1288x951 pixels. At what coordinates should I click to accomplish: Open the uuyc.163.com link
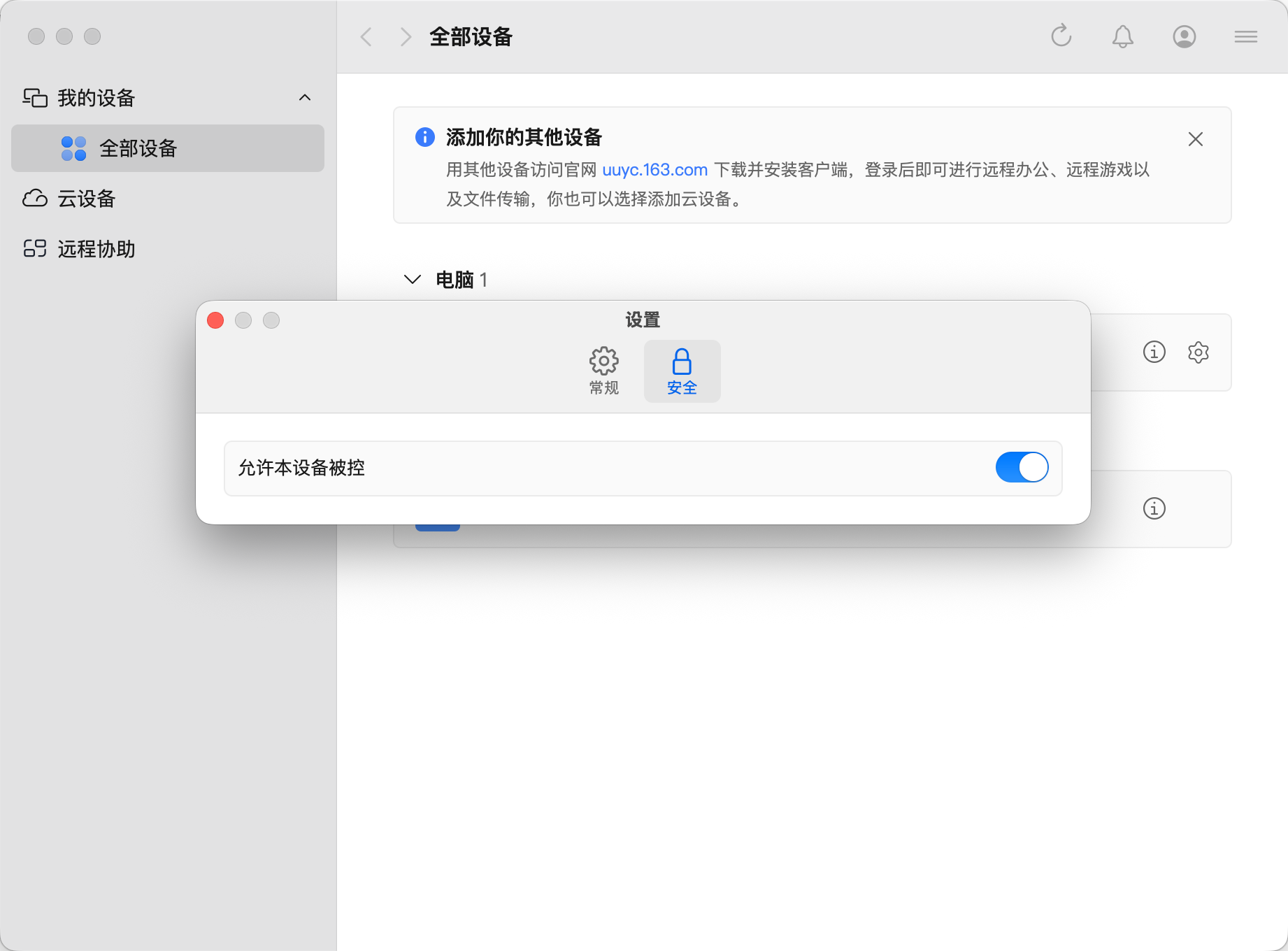pos(654,170)
